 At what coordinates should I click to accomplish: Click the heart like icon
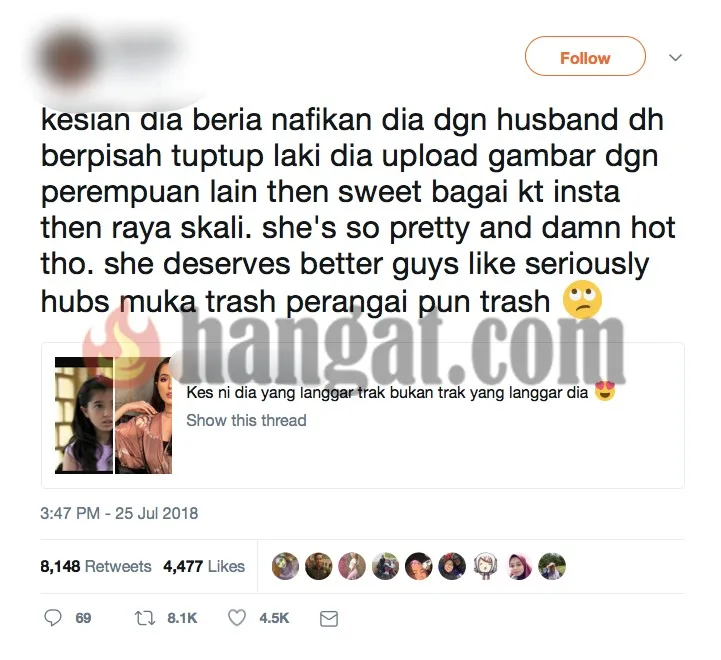click(x=237, y=618)
